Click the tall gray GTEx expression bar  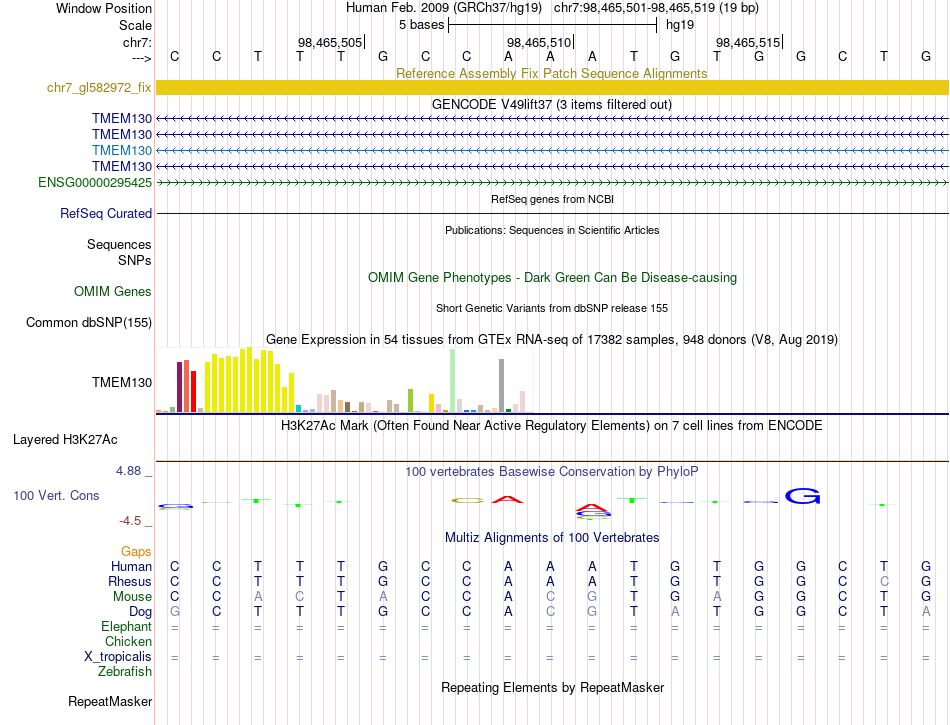[x=502, y=385]
